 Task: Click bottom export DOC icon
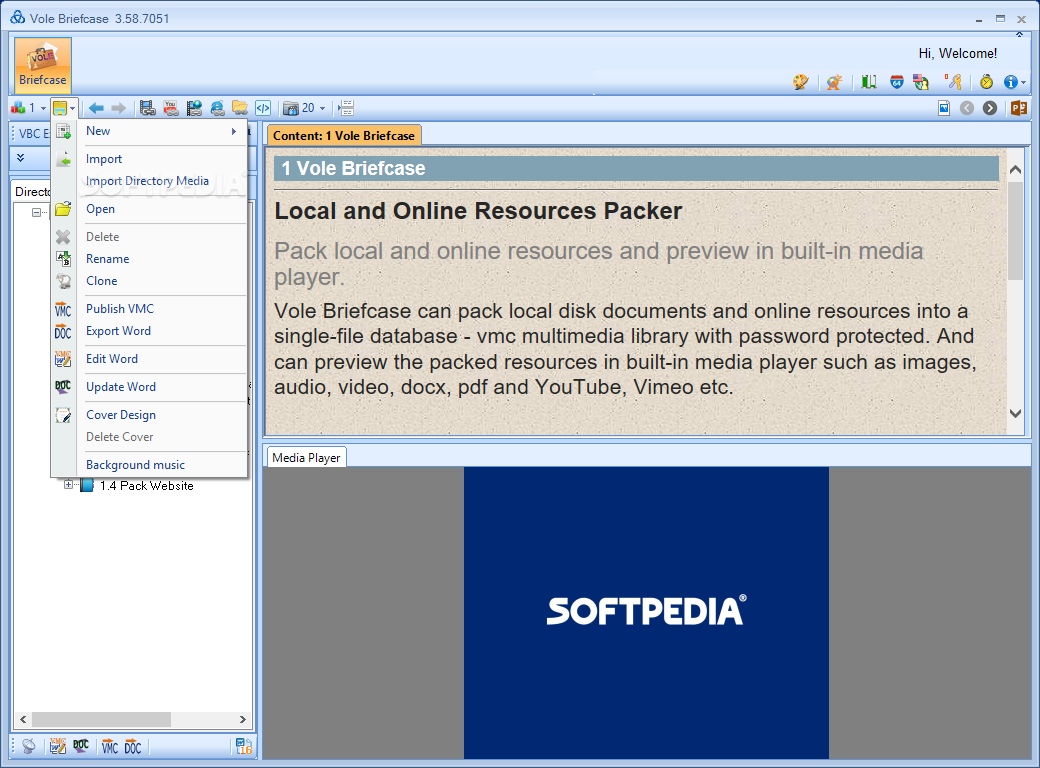[x=133, y=747]
